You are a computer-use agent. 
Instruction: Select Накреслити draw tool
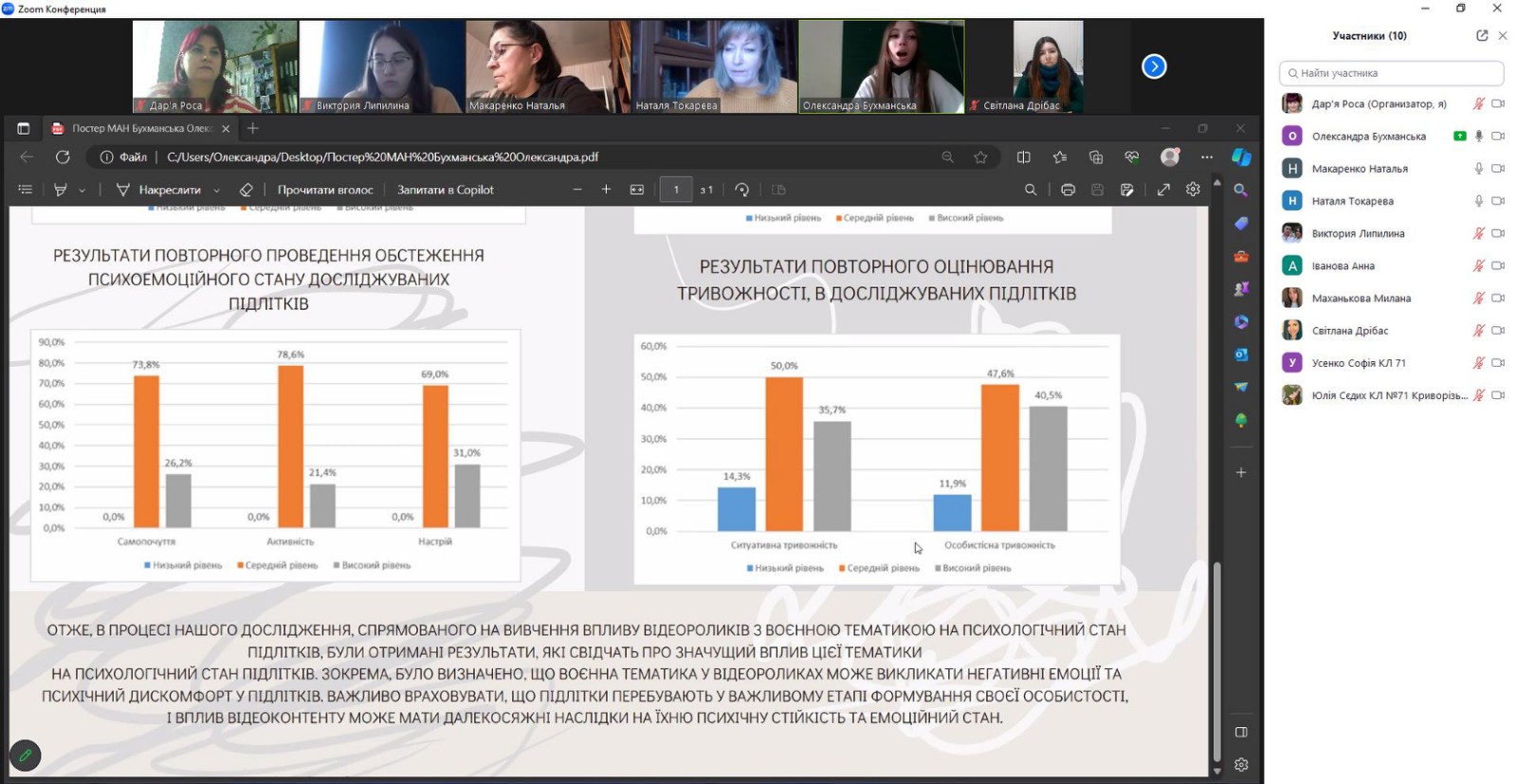point(158,190)
